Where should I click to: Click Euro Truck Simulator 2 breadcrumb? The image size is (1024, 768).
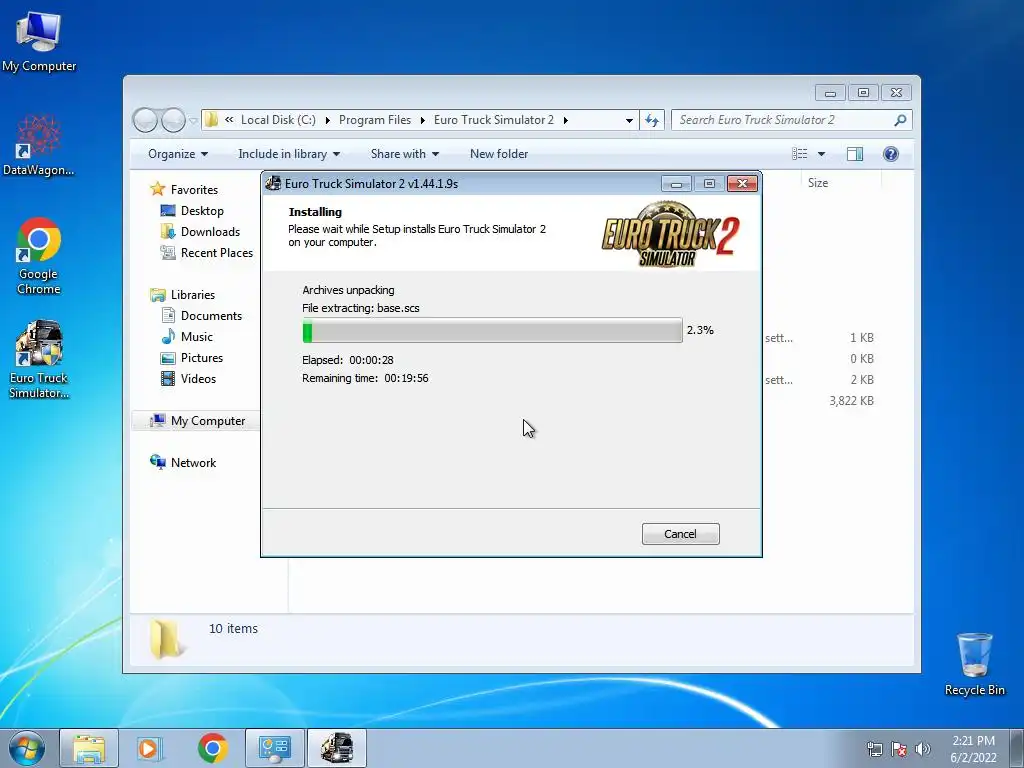tap(494, 120)
